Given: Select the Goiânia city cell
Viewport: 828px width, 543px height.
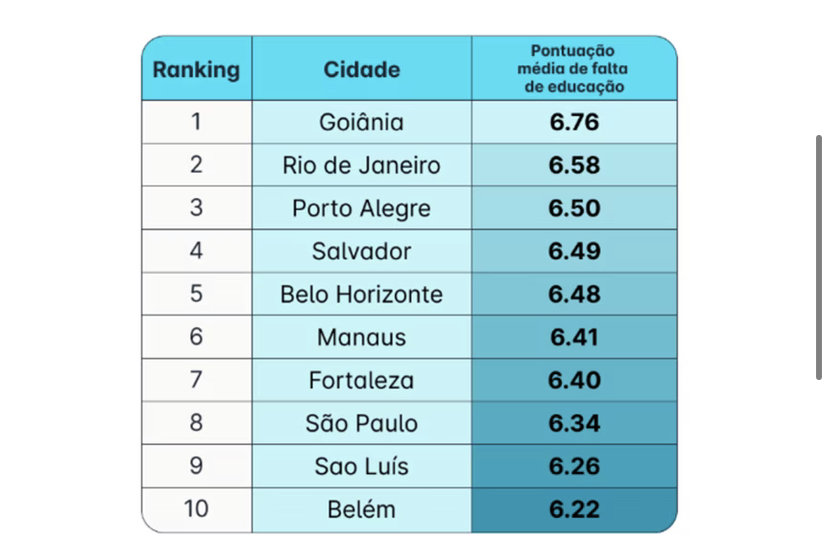Looking at the screenshot, I should click(361, 122).
